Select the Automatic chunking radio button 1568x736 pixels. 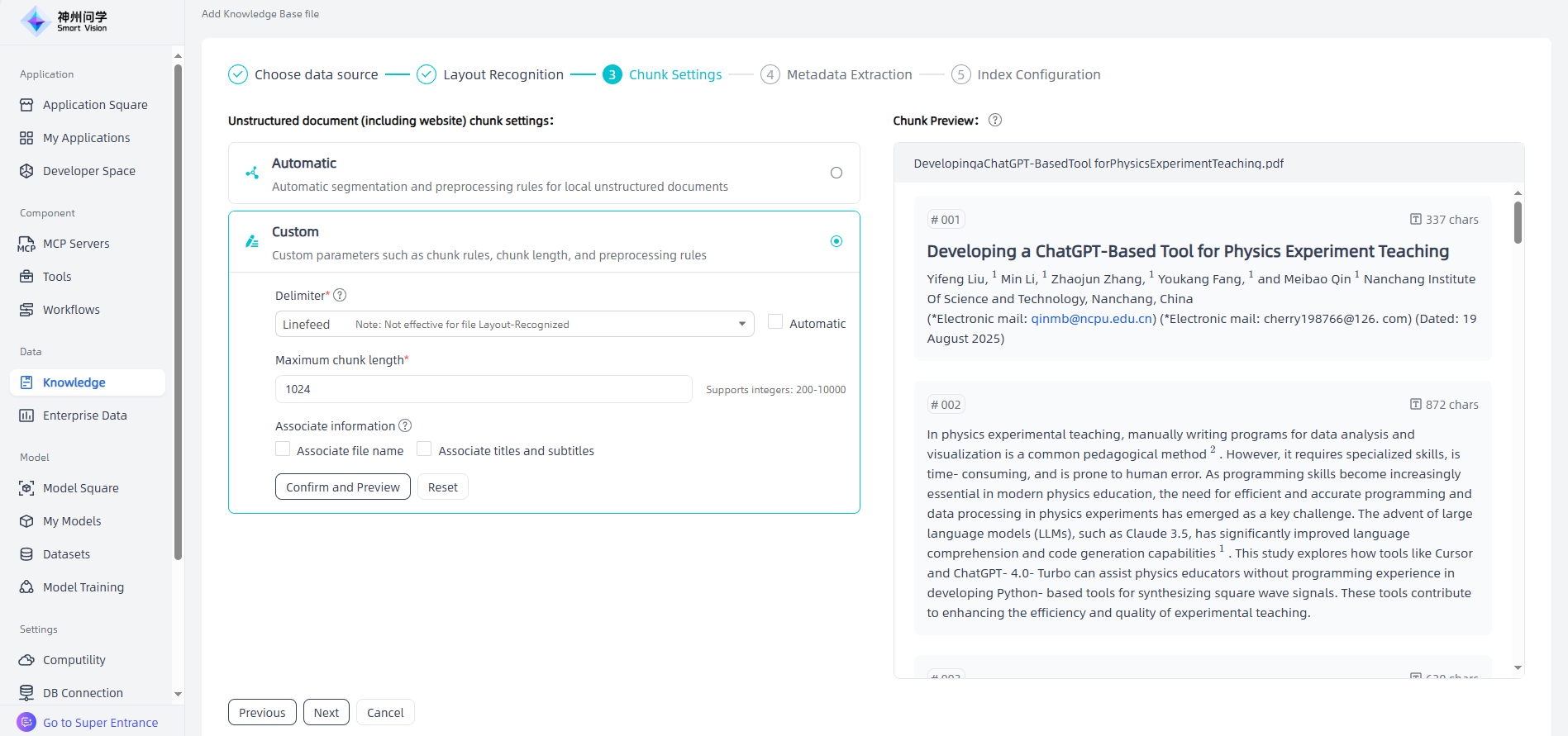[836, 173]
